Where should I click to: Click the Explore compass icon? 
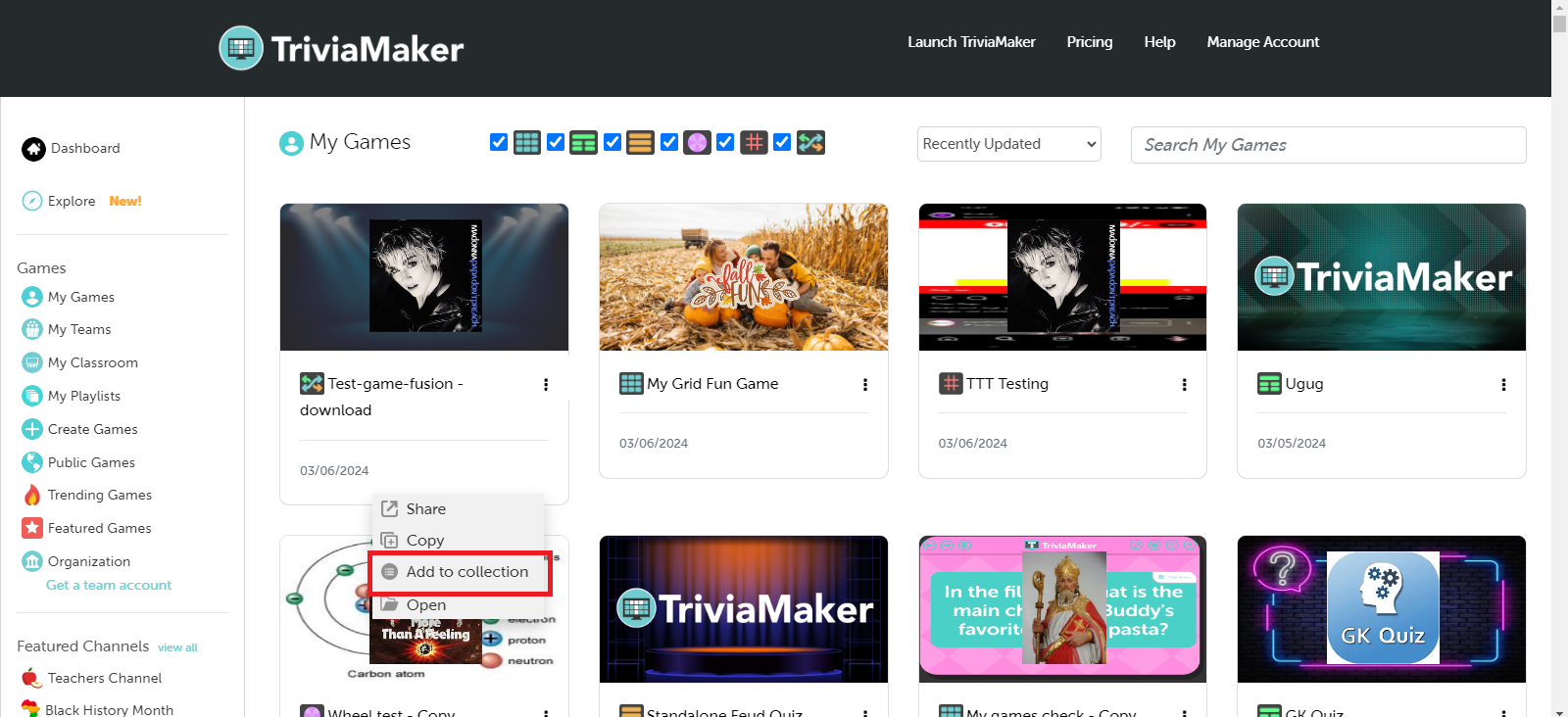coord(32,201)
